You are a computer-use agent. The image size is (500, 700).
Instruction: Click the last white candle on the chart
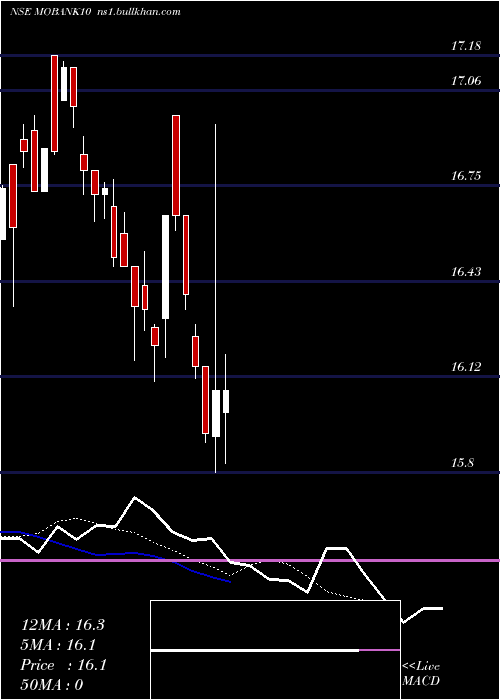coord(226,401)
